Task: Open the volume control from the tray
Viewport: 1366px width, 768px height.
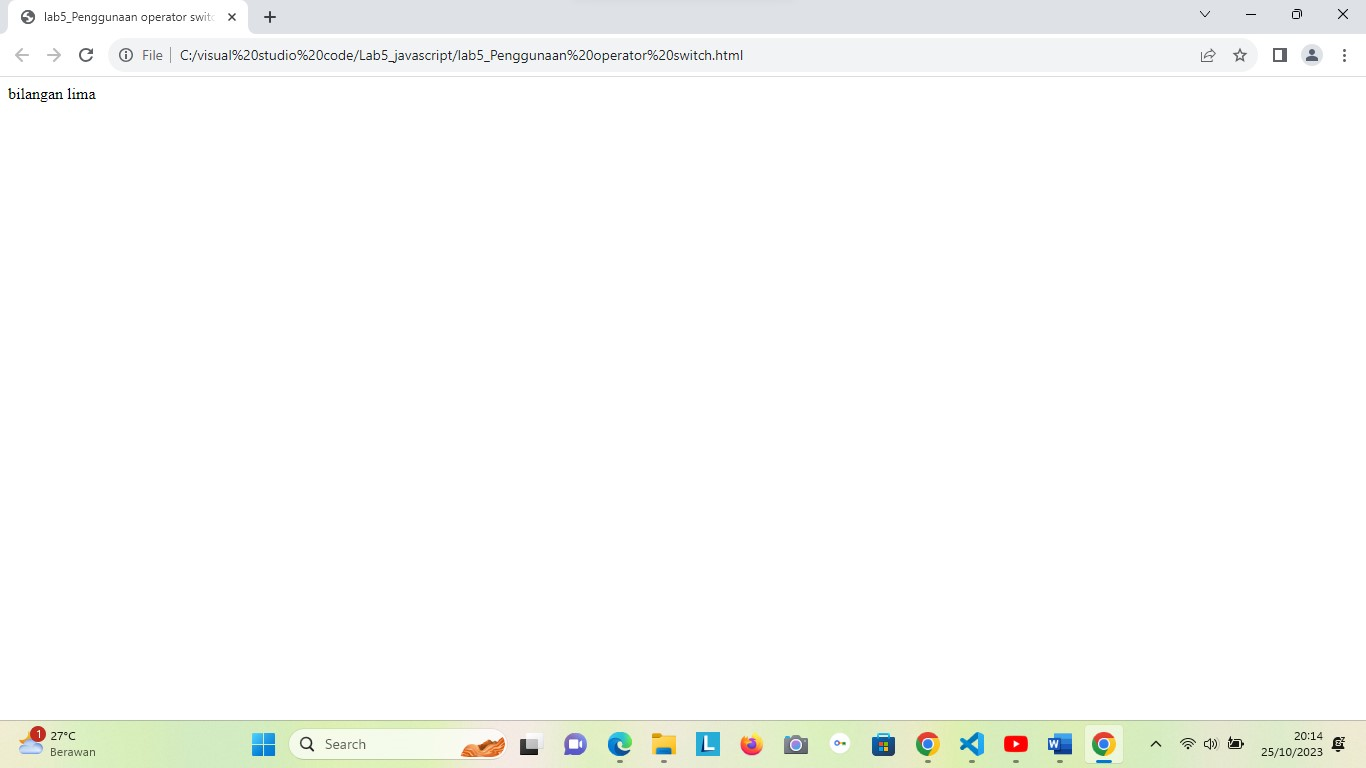Action: pyautogui.click(x=1210, y=744)
